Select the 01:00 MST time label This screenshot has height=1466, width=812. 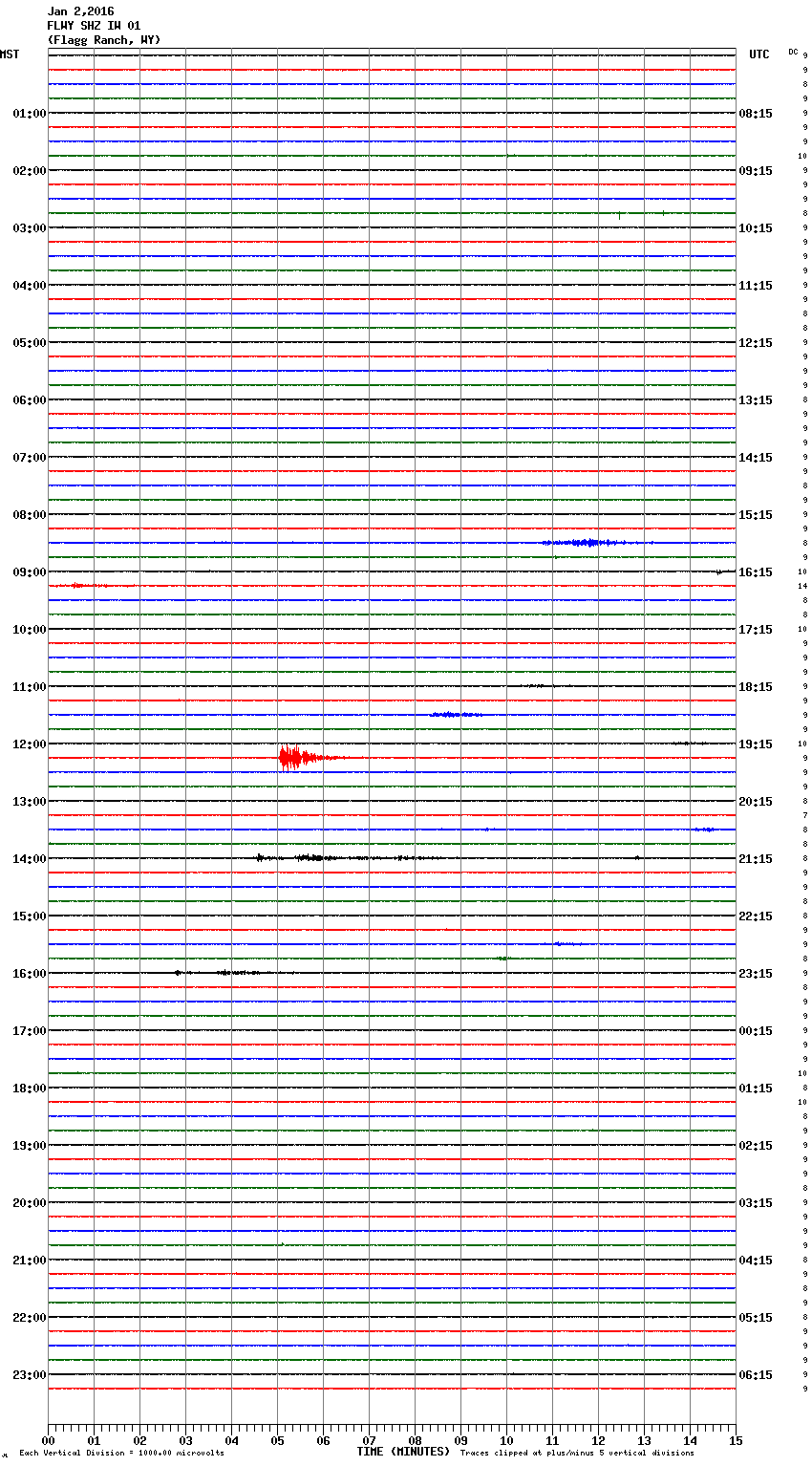tap(29, 114)
